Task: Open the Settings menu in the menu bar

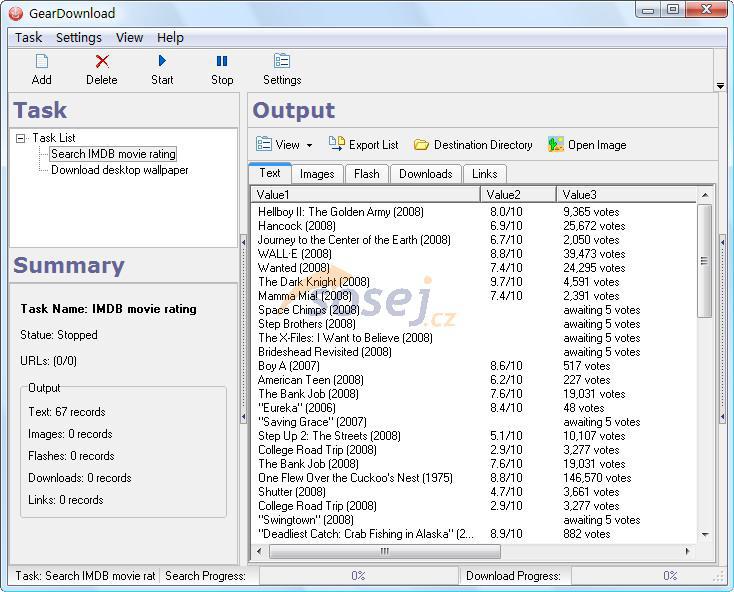Action: [79, 37]
